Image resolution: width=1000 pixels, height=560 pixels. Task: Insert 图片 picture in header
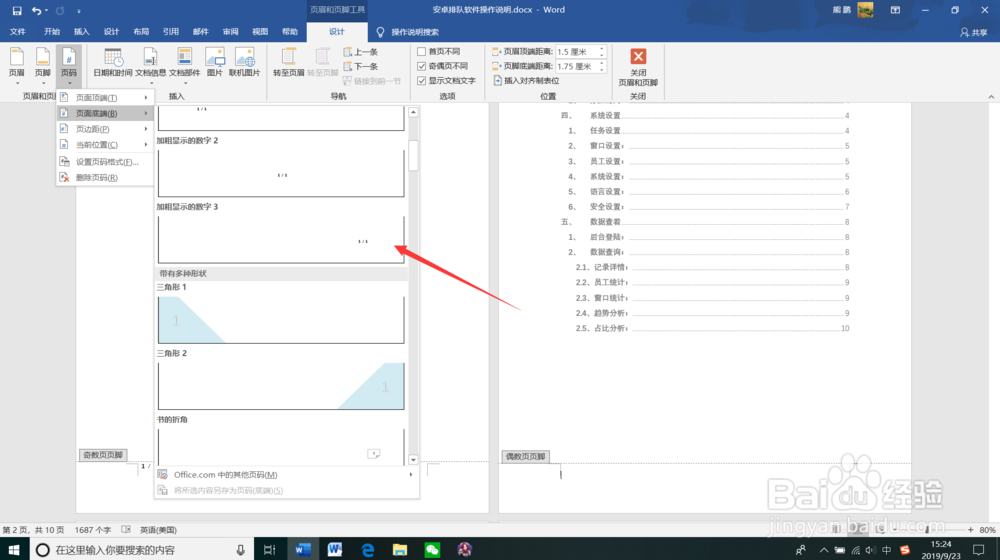215,63
